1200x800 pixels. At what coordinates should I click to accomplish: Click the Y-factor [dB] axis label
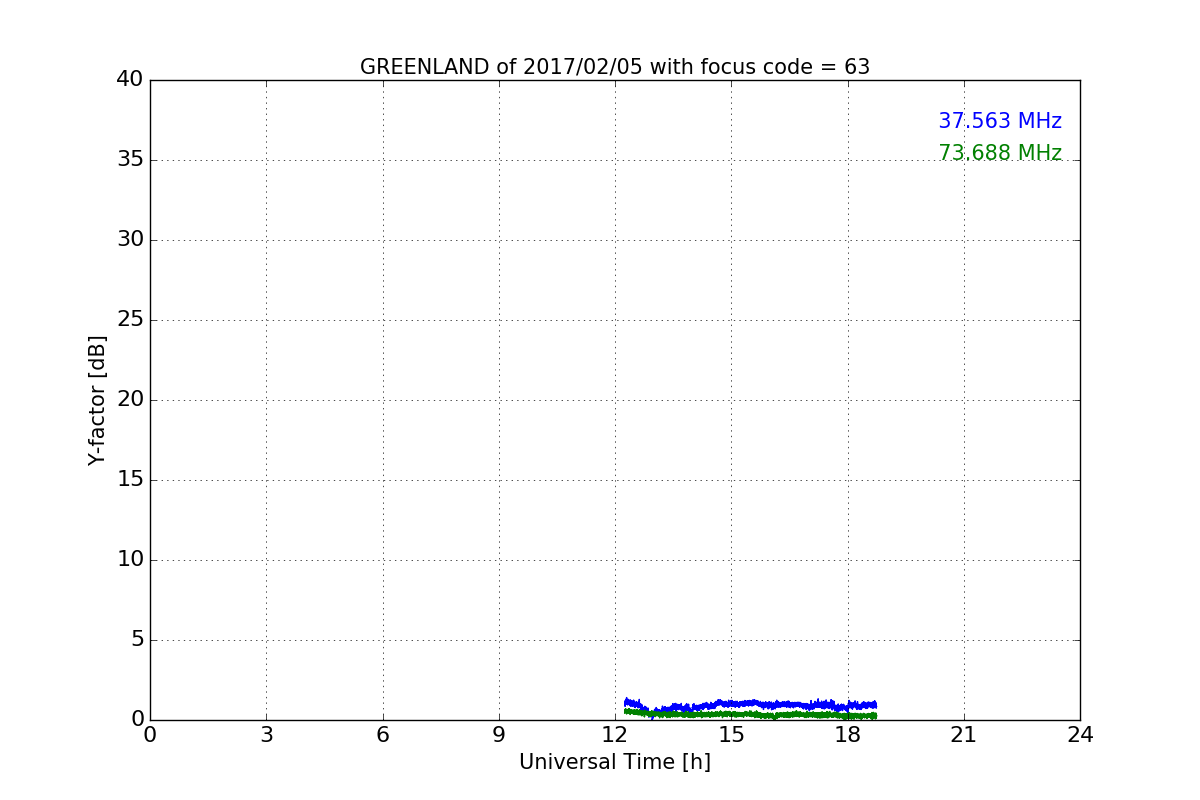click(x=97, y=400)
